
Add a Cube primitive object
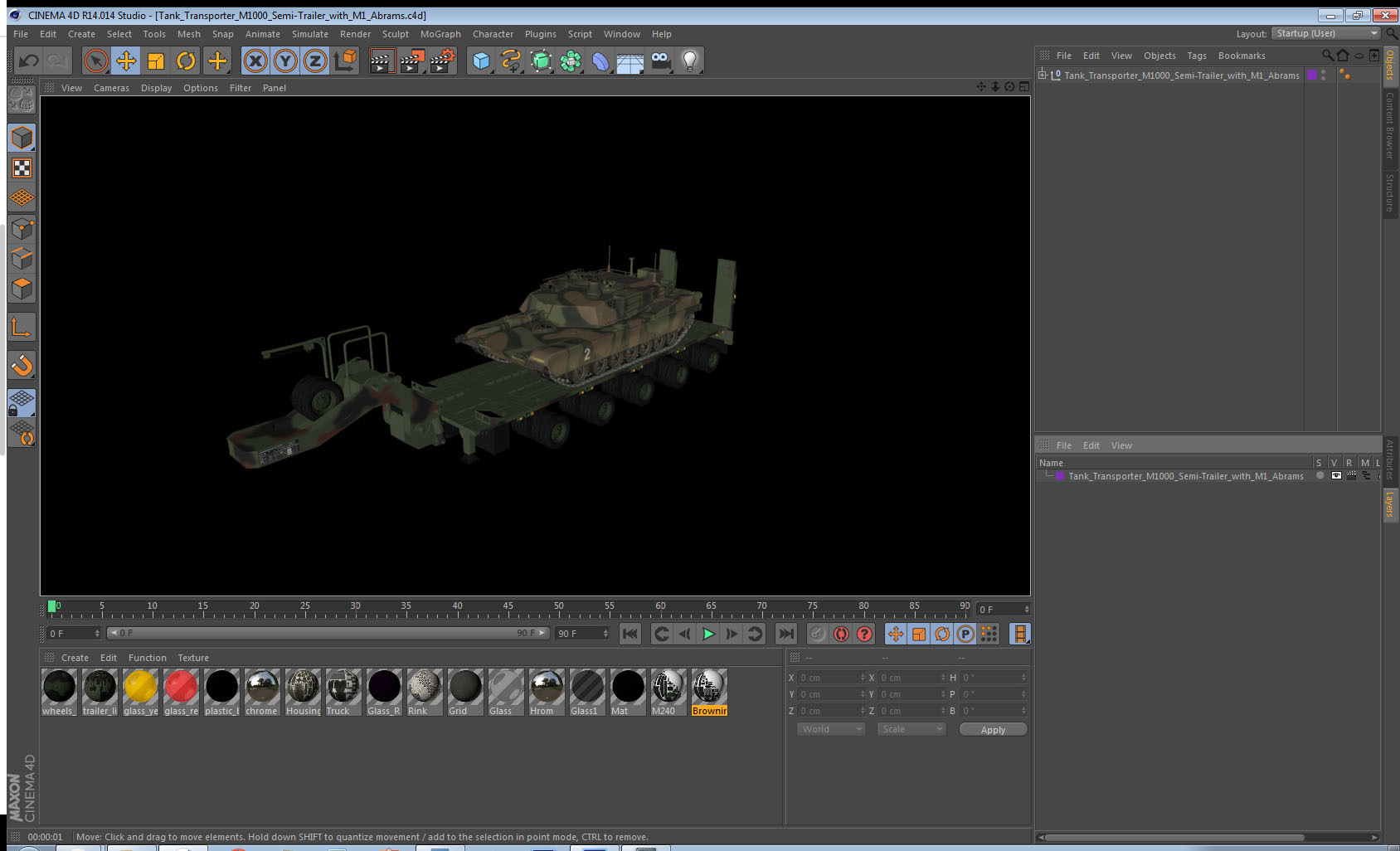(481, 61)
